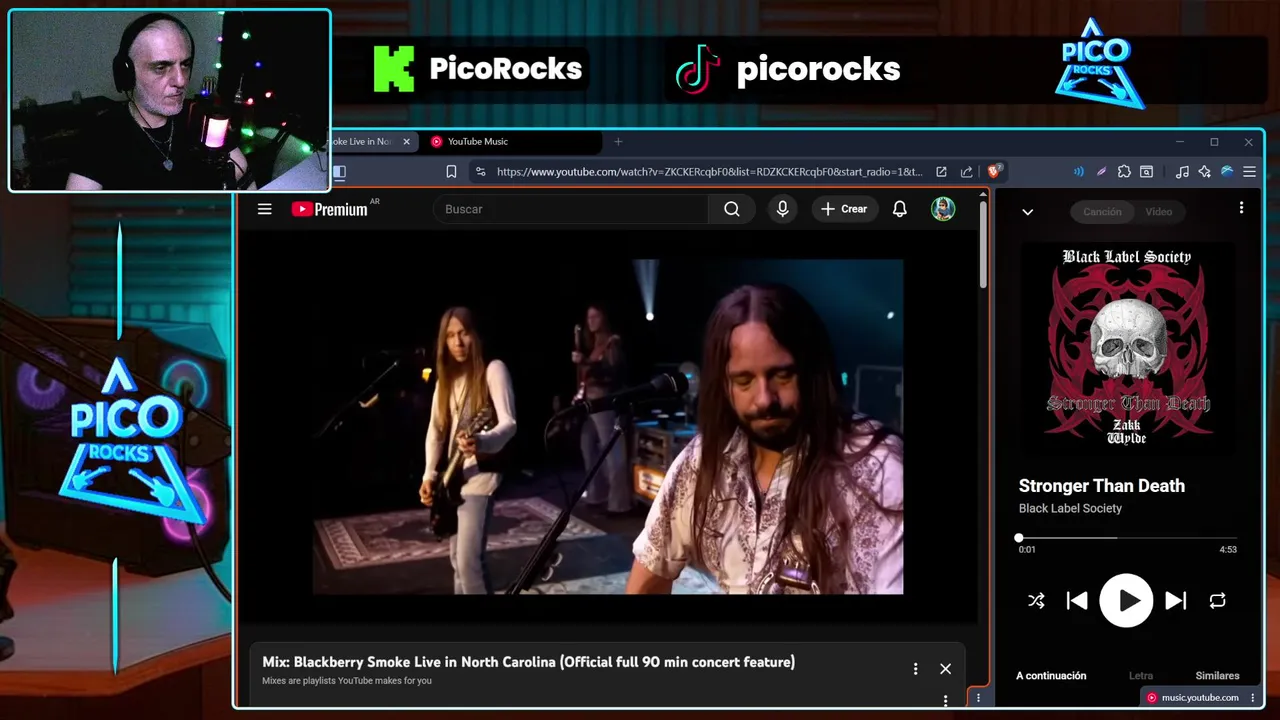Open Mix: Blackberry Smoke Live playlist title
Image resolution: width=1280 pixels, height=720 pixels.
click(x=528, y=662)
